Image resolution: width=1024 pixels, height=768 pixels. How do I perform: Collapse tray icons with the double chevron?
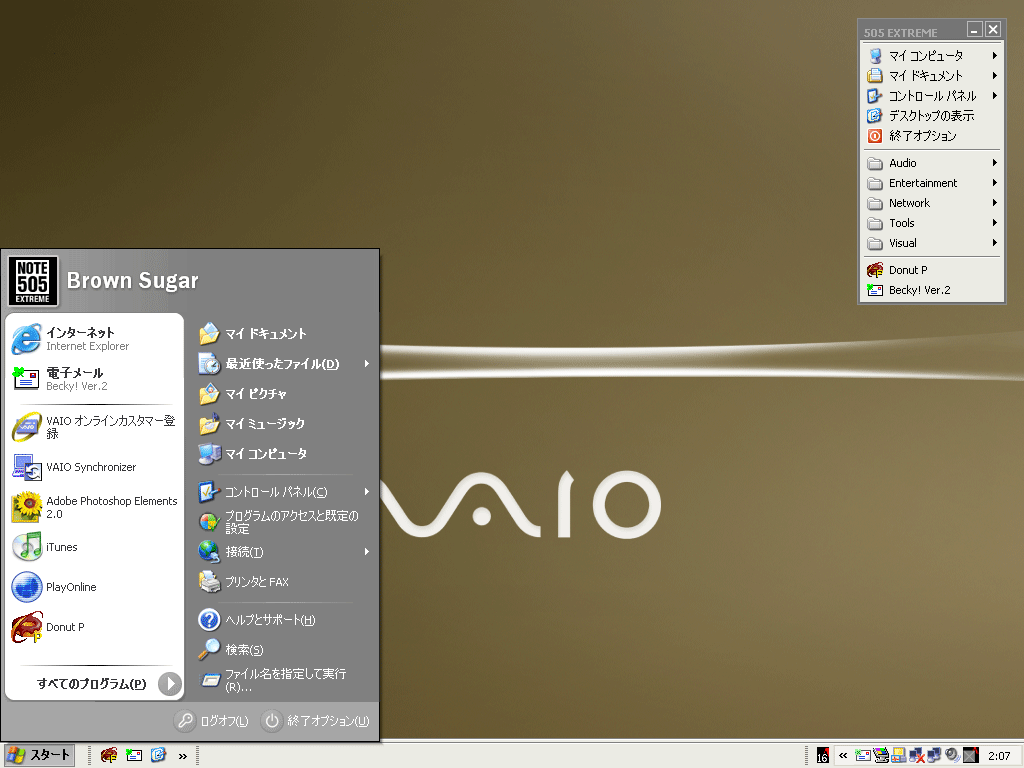tap(843, 756)
